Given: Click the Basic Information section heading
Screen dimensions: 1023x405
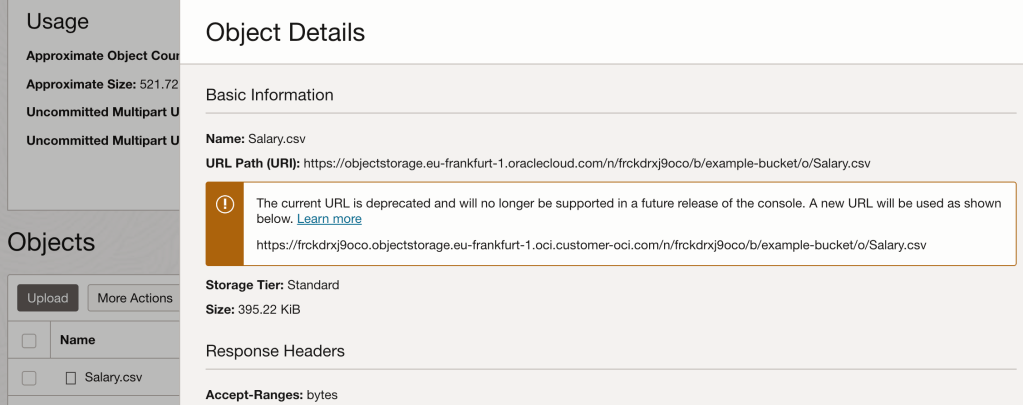Looking at the screenshot, I should tap(269, 95).
